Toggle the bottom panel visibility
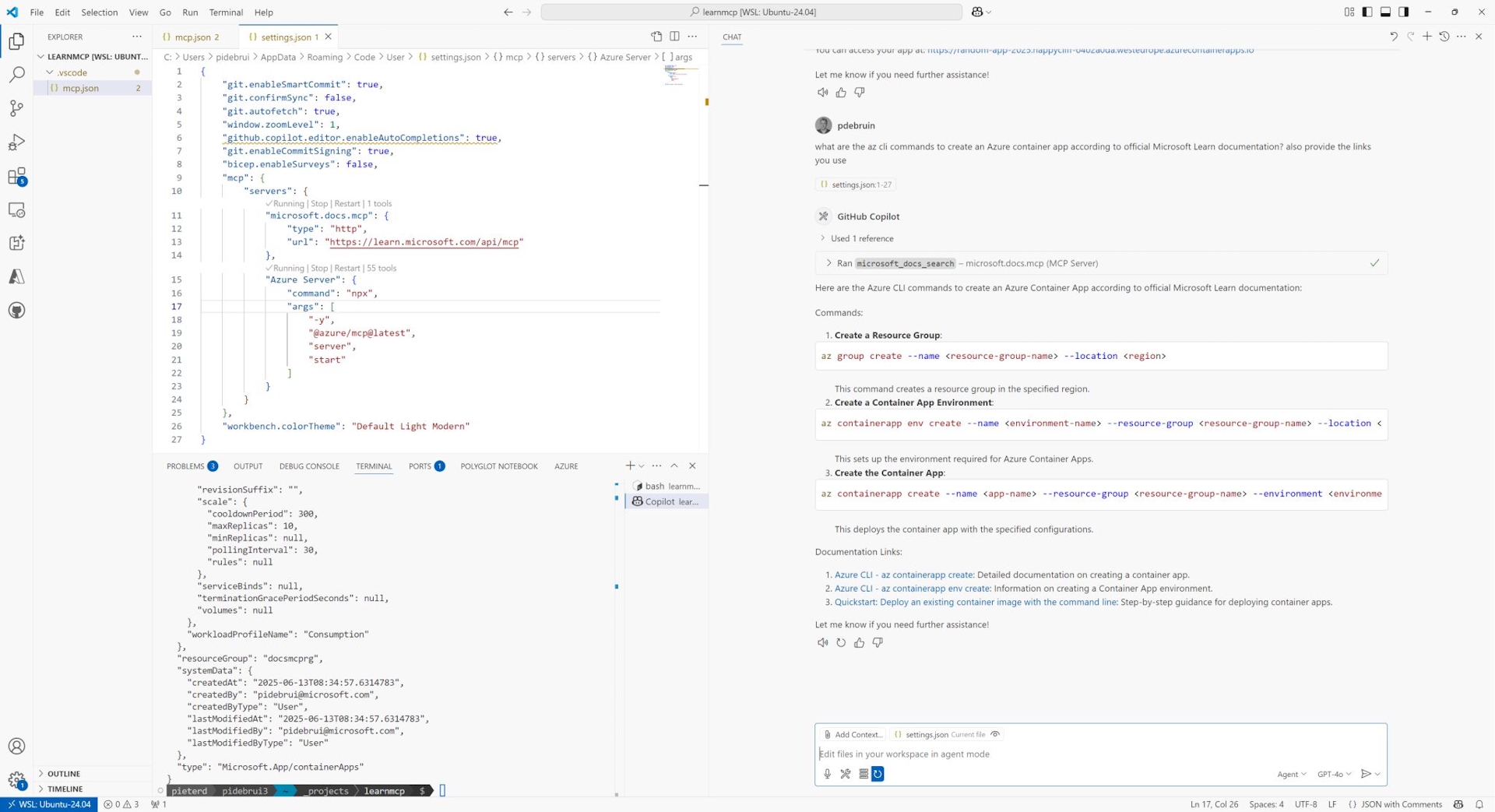Viewport: 1495px width, 812px height. [1385, 12]
